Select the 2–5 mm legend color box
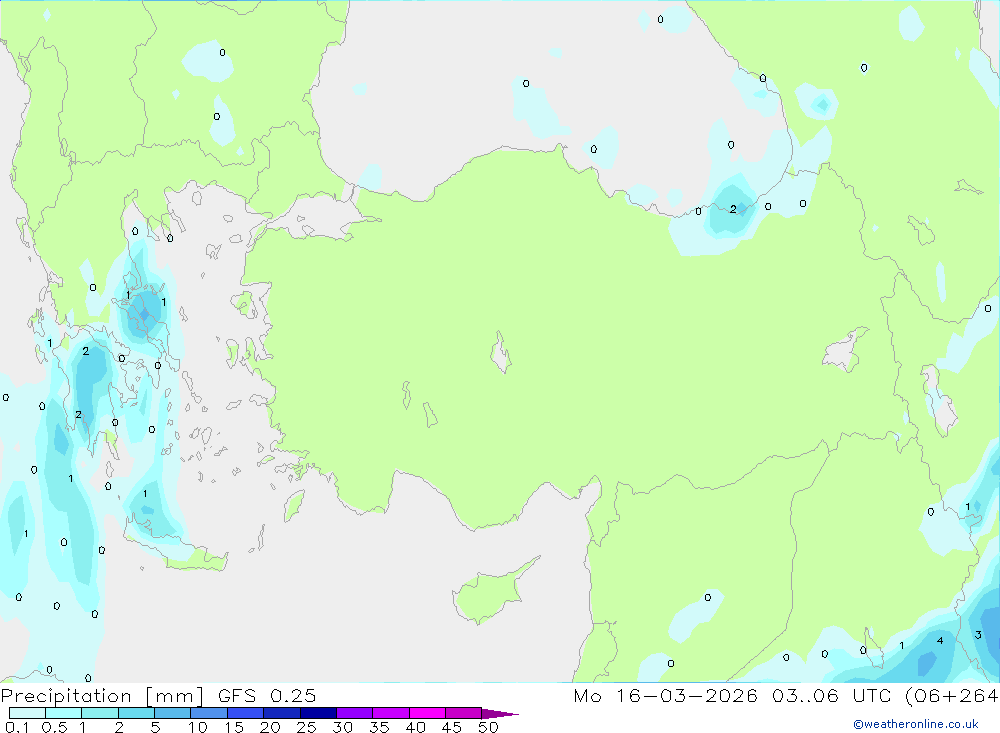The image size is (1000, 733). 136,713
